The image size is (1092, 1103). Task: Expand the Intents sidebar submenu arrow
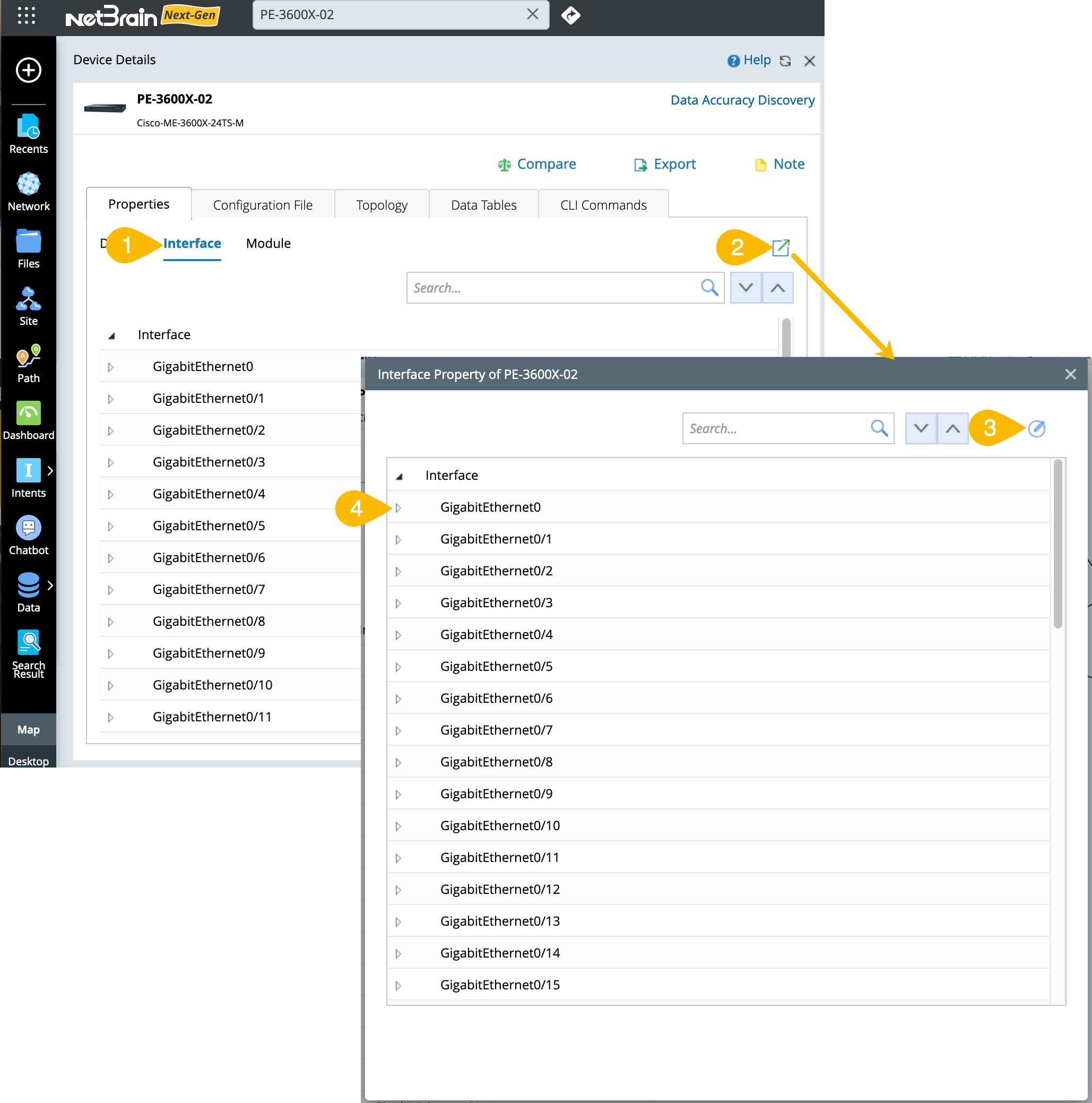click(x=50, y=470)
